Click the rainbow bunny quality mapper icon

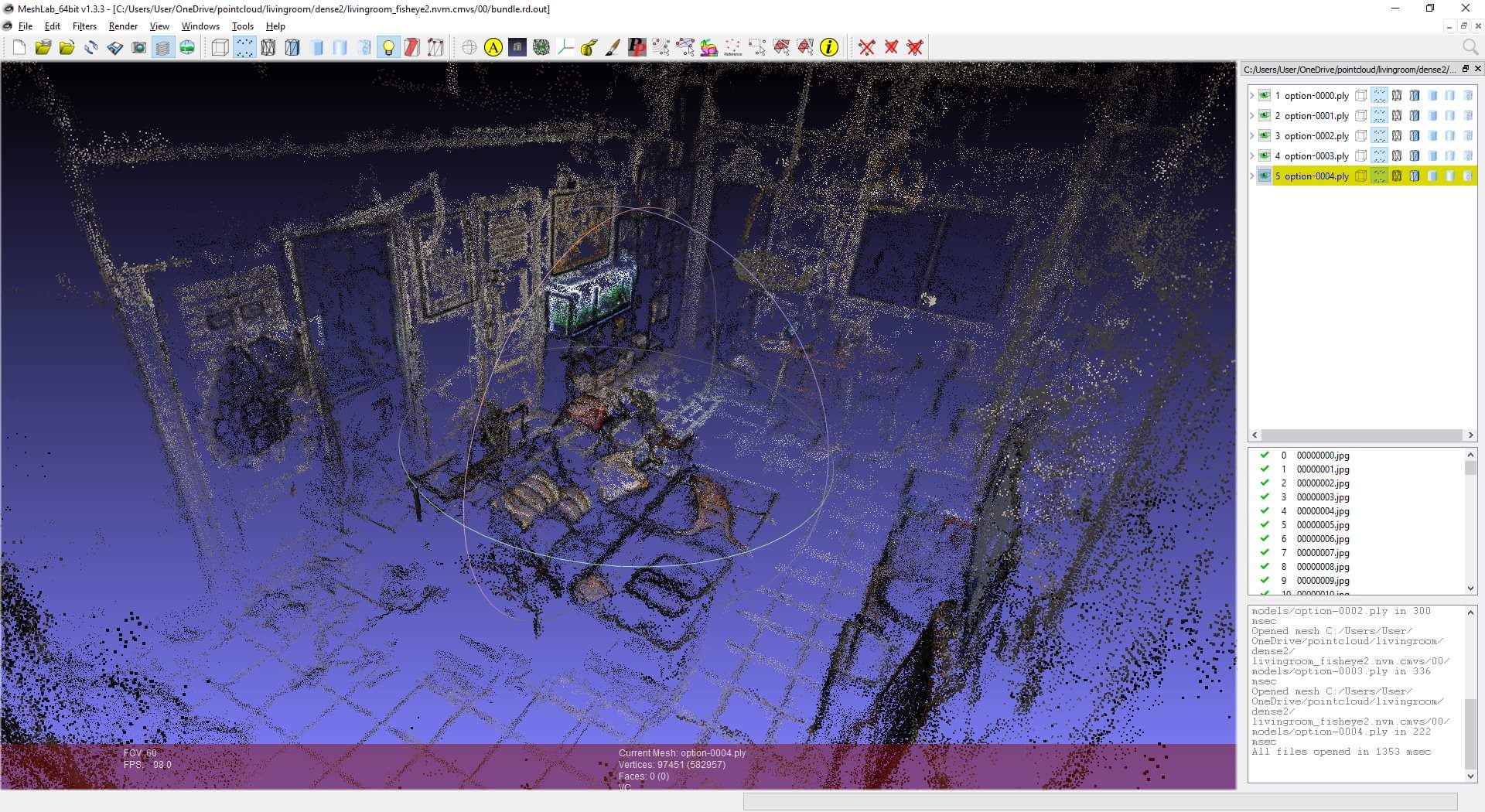tap(708, 48)
